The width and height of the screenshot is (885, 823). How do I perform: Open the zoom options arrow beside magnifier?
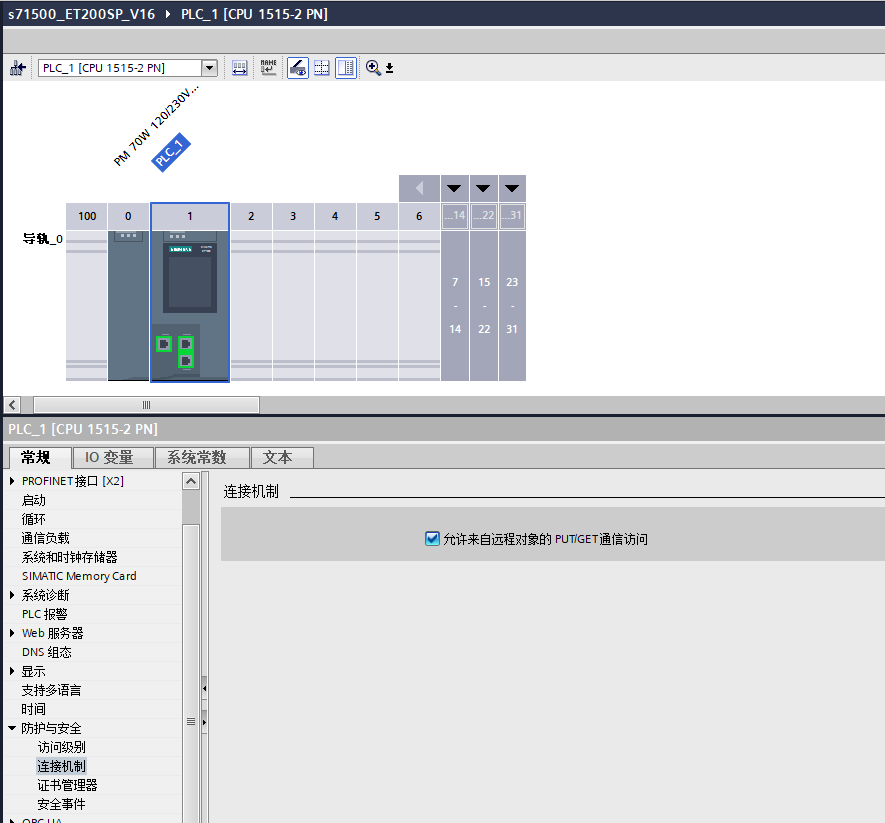[389, 69]
